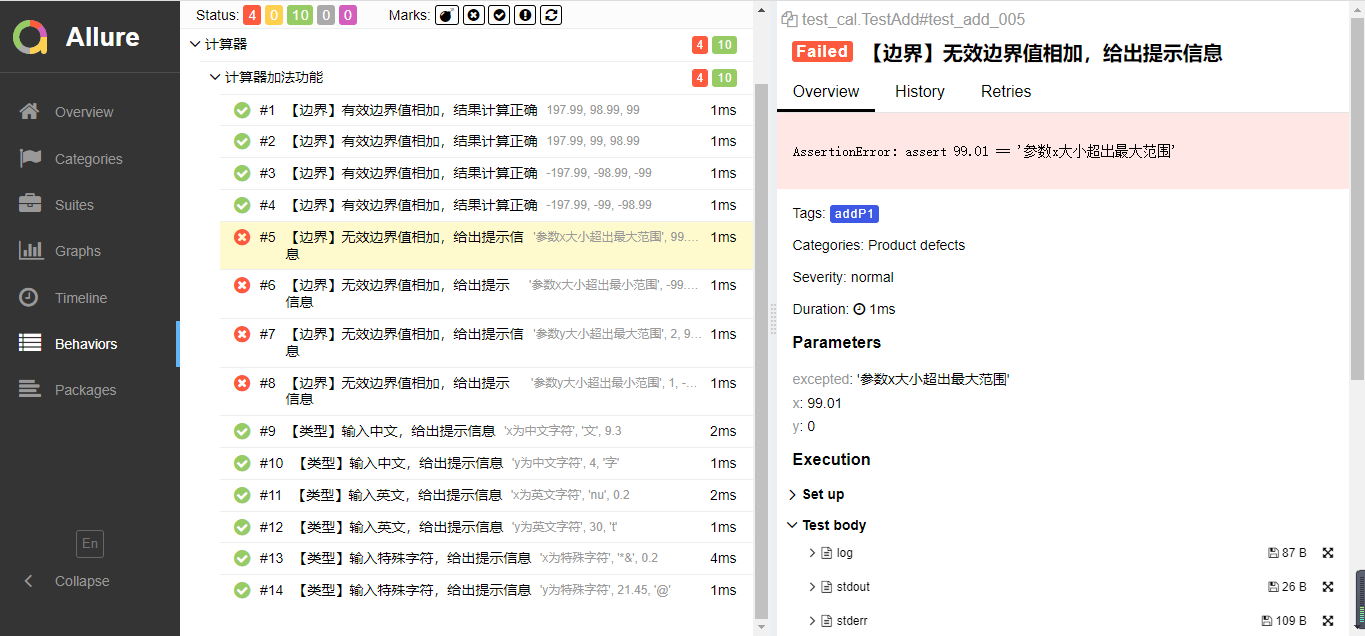Toggle the purple unknown status filter
Image resolution: width=1365 pixels, height=636 pixels.
(347, 15)
